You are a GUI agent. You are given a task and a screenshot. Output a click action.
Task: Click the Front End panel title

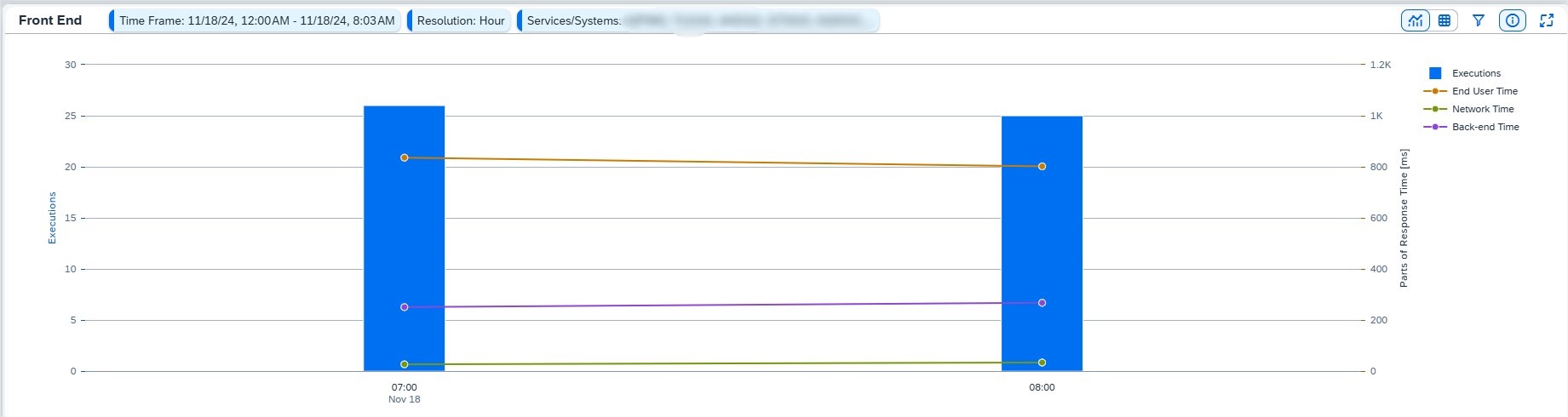[50, 20]
